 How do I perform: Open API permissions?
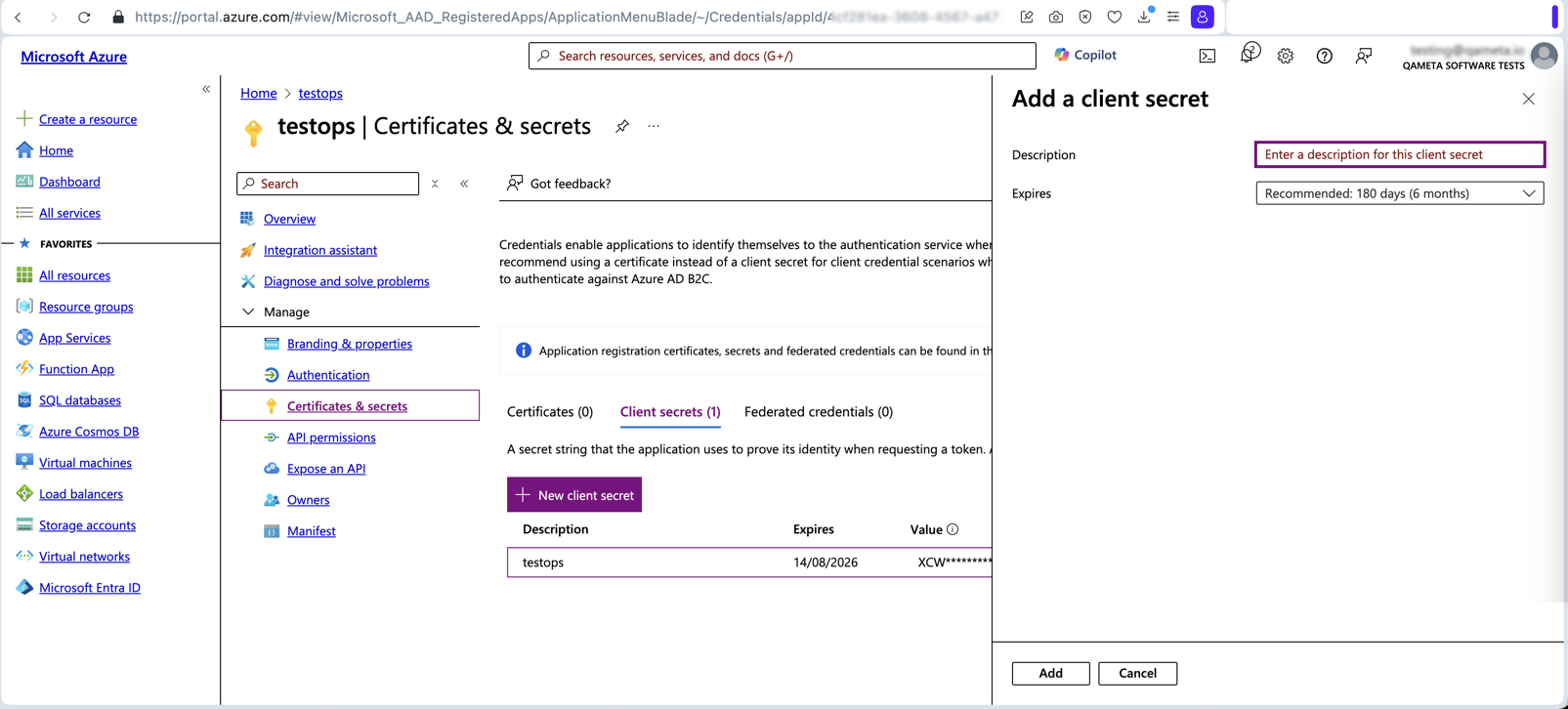(331, 438)
